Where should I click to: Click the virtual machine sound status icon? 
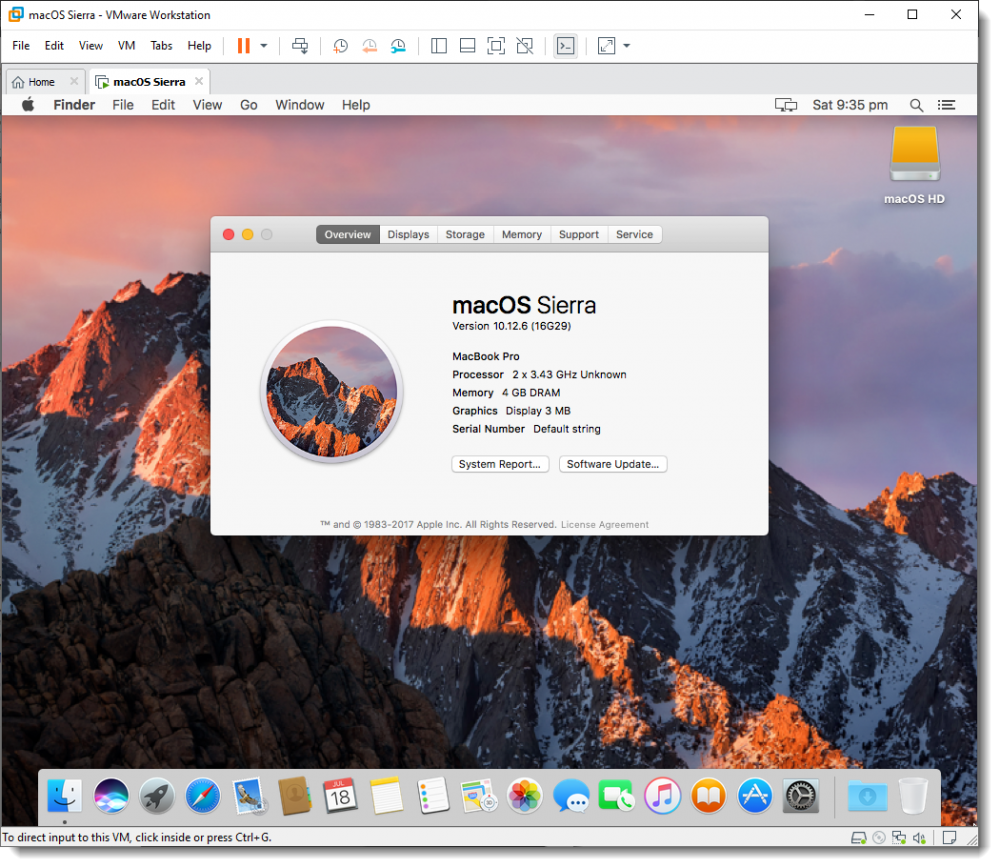tap(919, 838)
